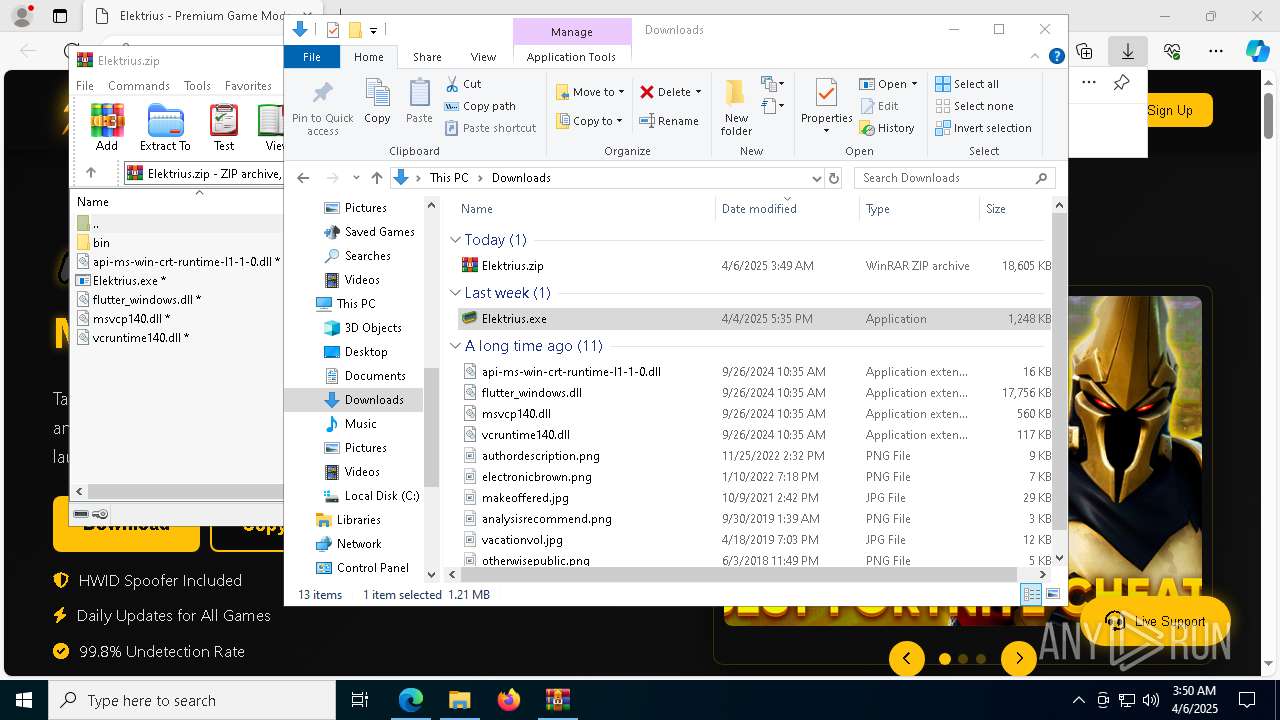Click previous carousel arrow on webpage
The image size is (1280, 720).
(x=907, y=658)
